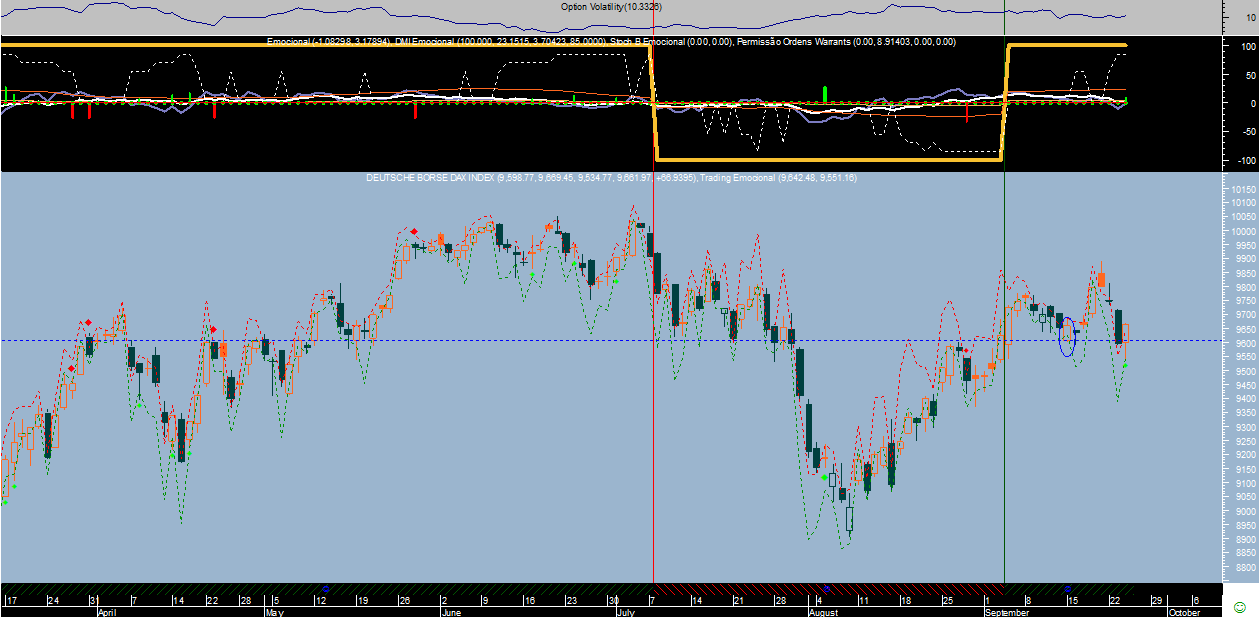Click the 10000 value on price axis
Viewport: 1259px width, 617px height.
point(1244,231)
